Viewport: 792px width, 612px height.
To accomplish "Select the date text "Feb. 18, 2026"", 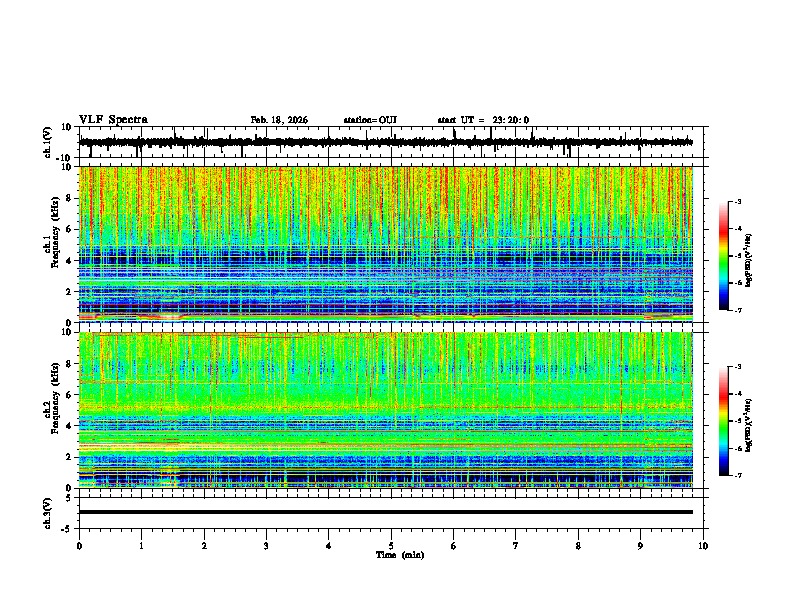I will point(279,120).
